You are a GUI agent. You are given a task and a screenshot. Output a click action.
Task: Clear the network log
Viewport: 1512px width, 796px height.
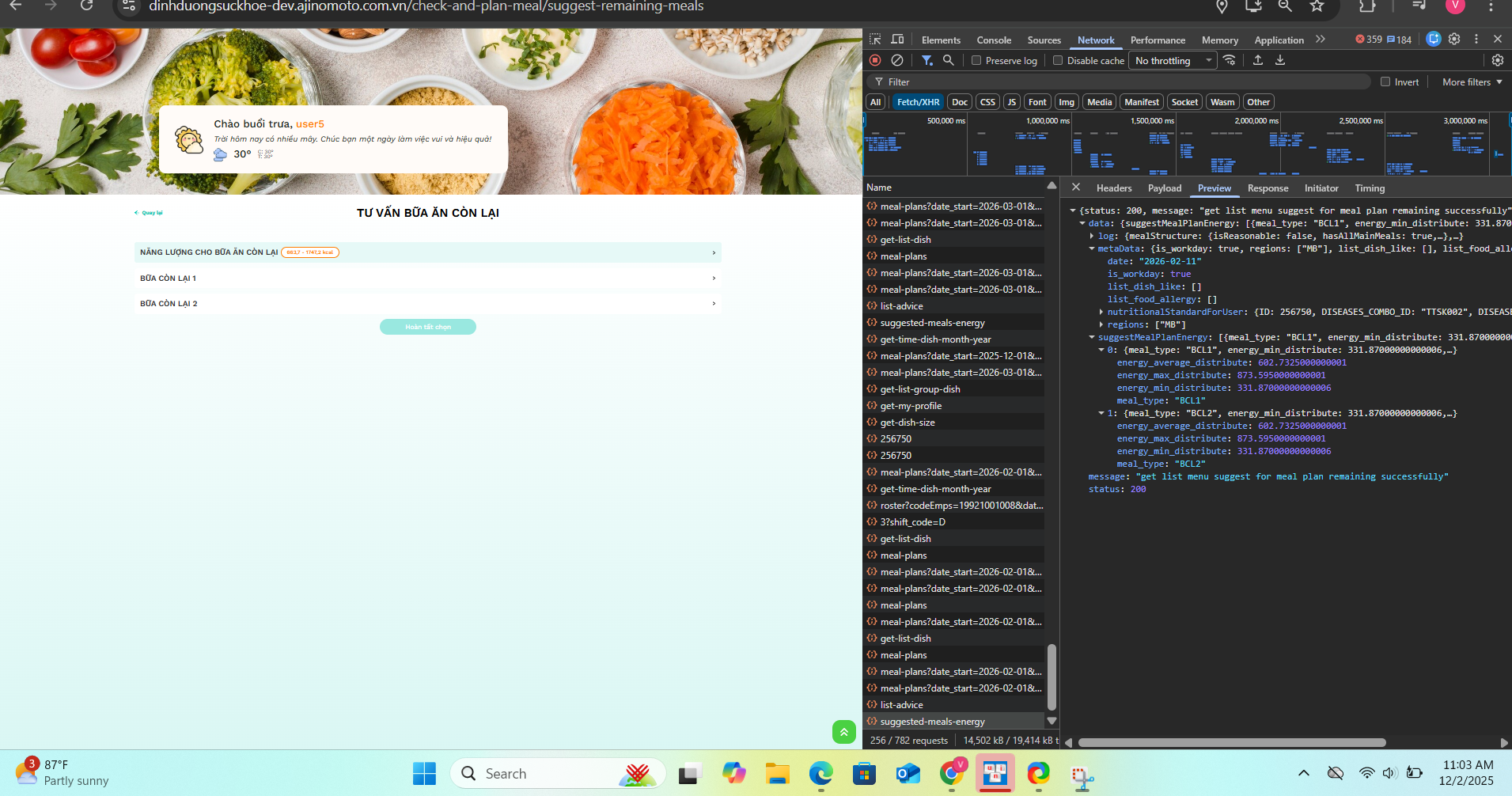pos(897,60)
